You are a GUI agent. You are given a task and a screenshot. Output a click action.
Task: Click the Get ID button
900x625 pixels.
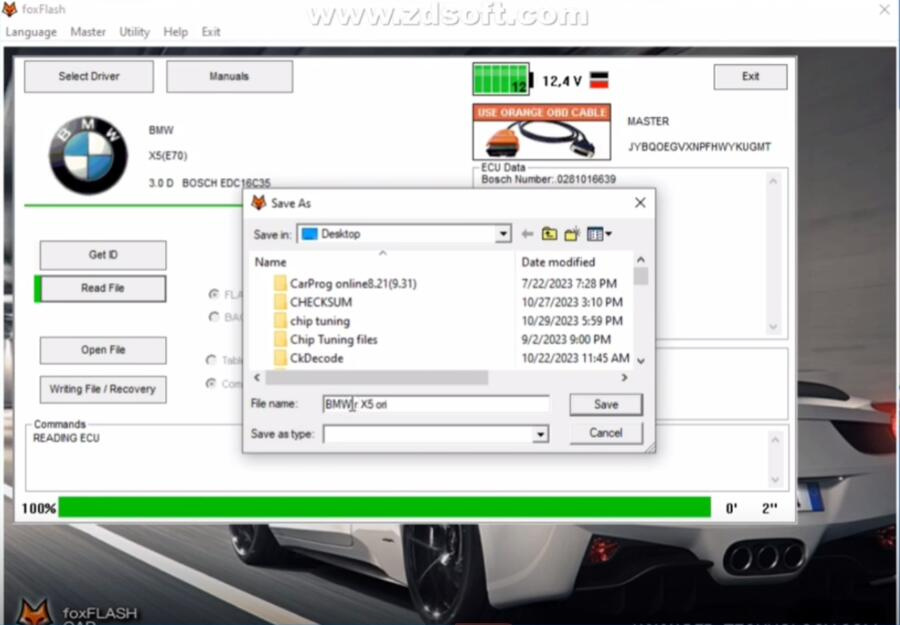coord(103,255)
